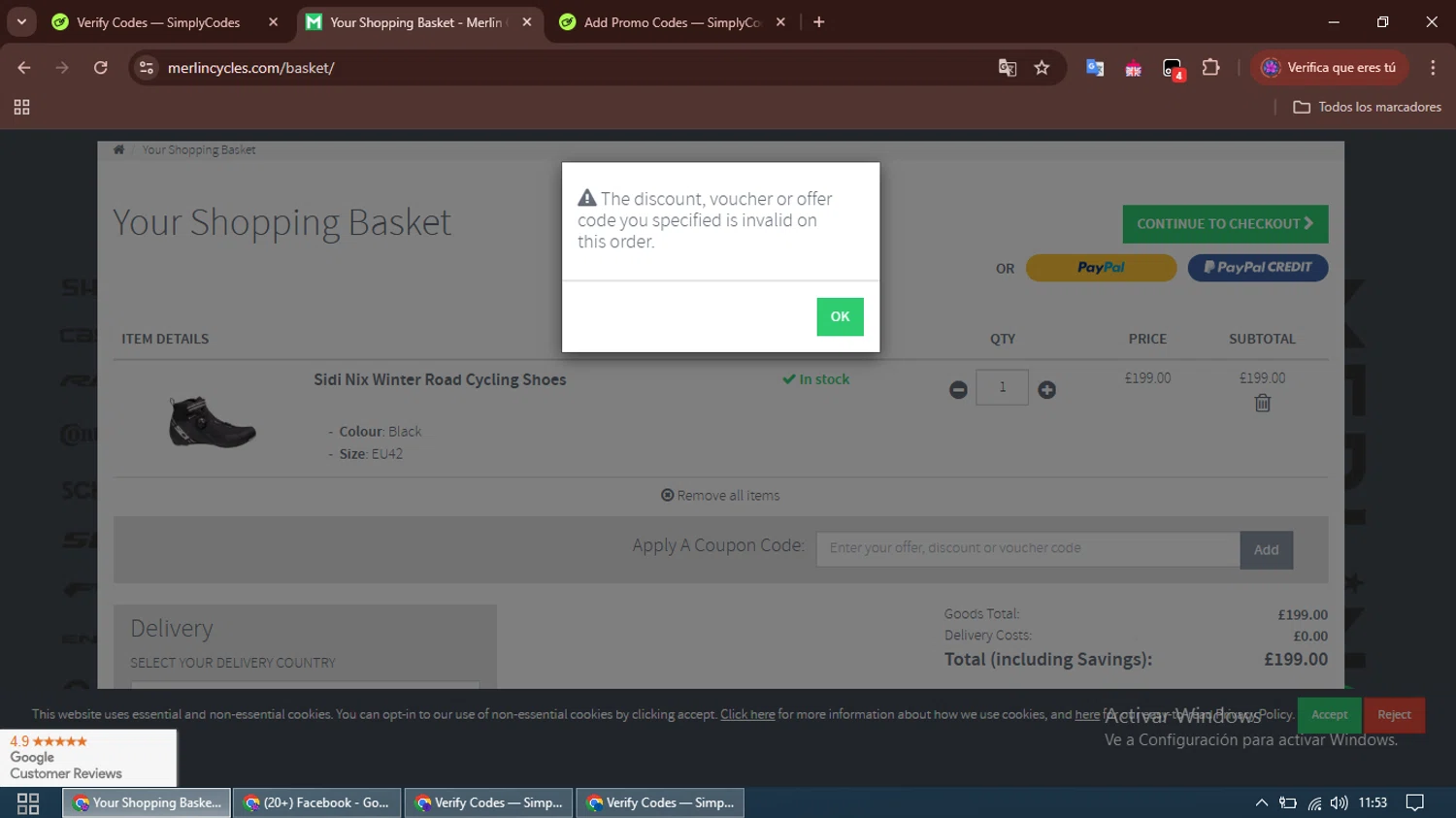The width and height of the screenshot is (1456, 818).
Task: Open the apps grid in bookmarks bar
Action: (x=21, y=108)
